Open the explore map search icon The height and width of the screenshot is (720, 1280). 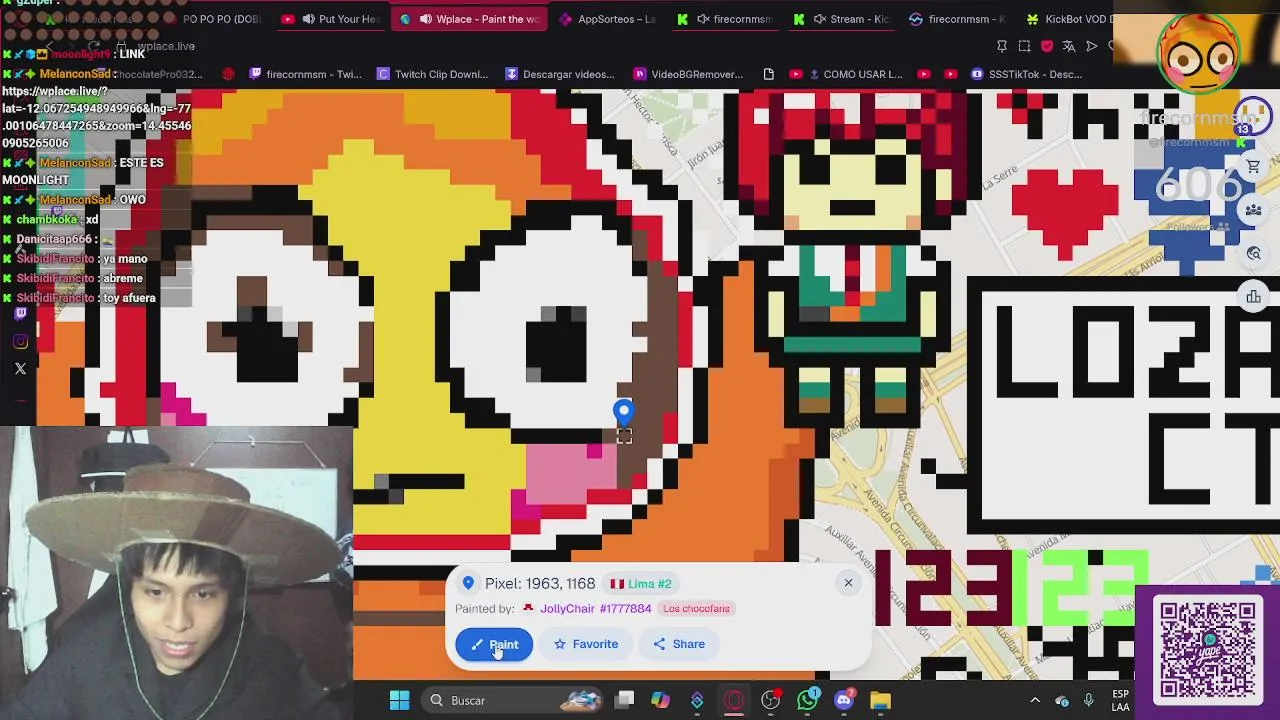[x=1253, y=254]
